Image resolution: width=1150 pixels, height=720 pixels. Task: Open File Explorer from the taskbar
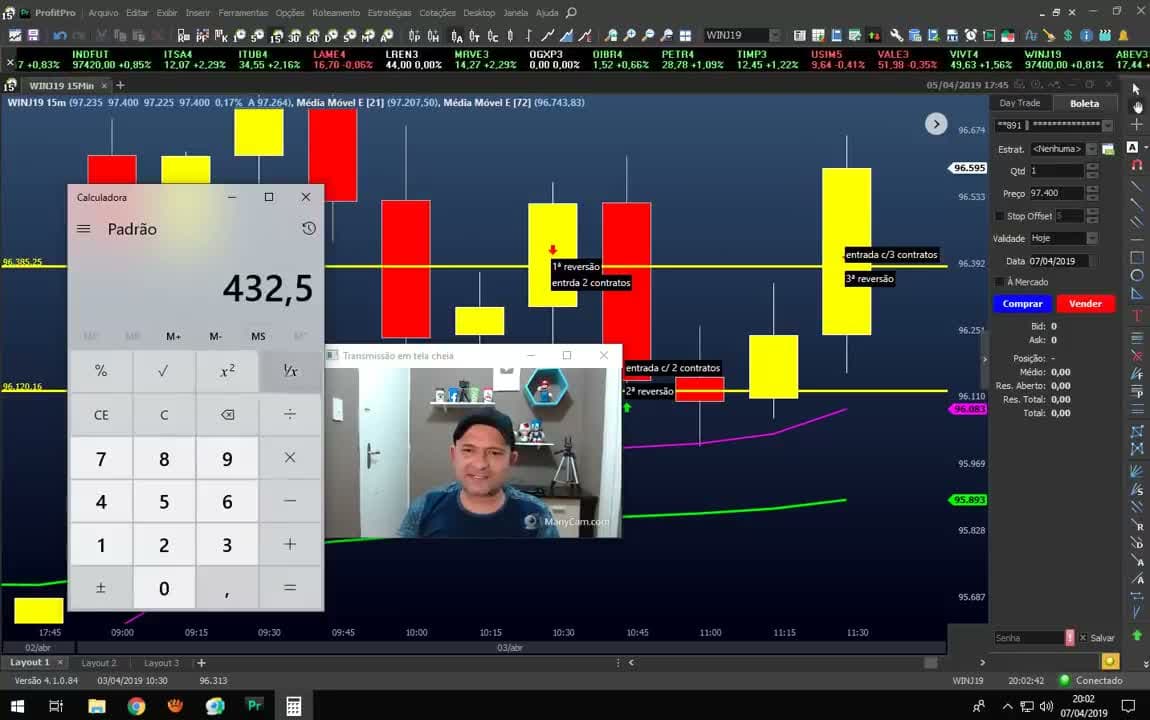pyautogui.click(x=97, y=706)
